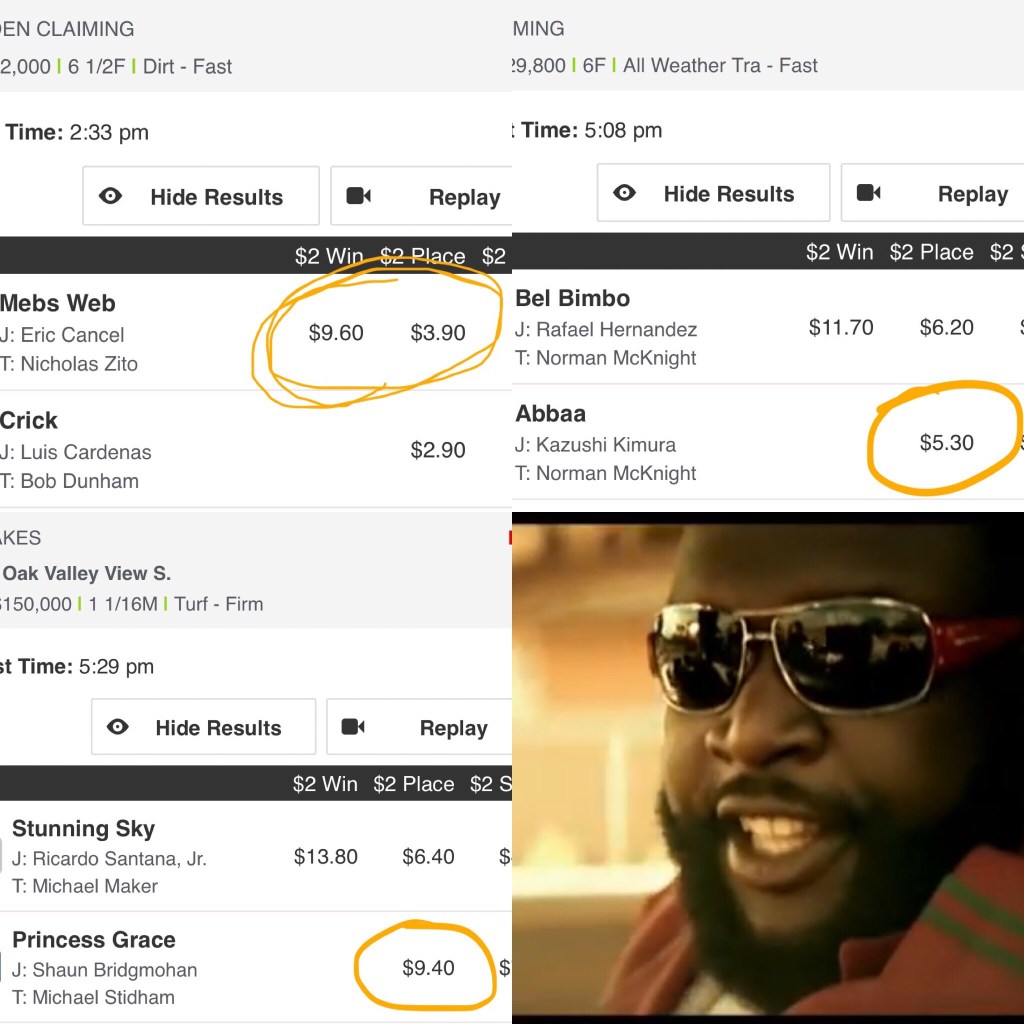
Task: Click the circled $9.40 place payout
Action: click(x=428, y=967)
